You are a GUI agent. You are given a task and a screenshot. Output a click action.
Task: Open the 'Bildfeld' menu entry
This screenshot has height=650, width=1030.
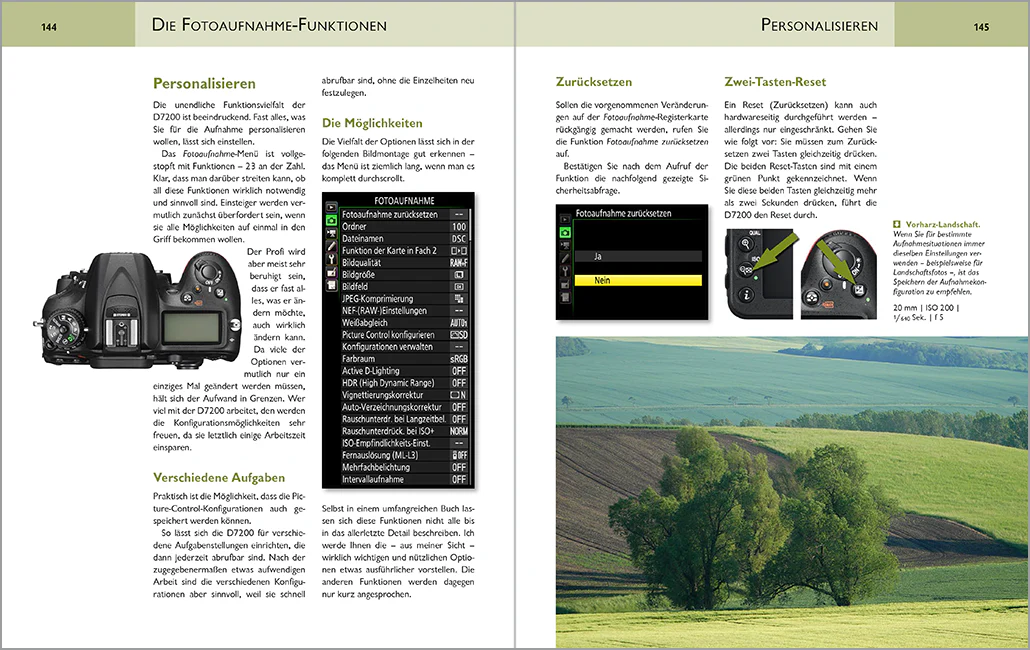click(x=404, y=287)
